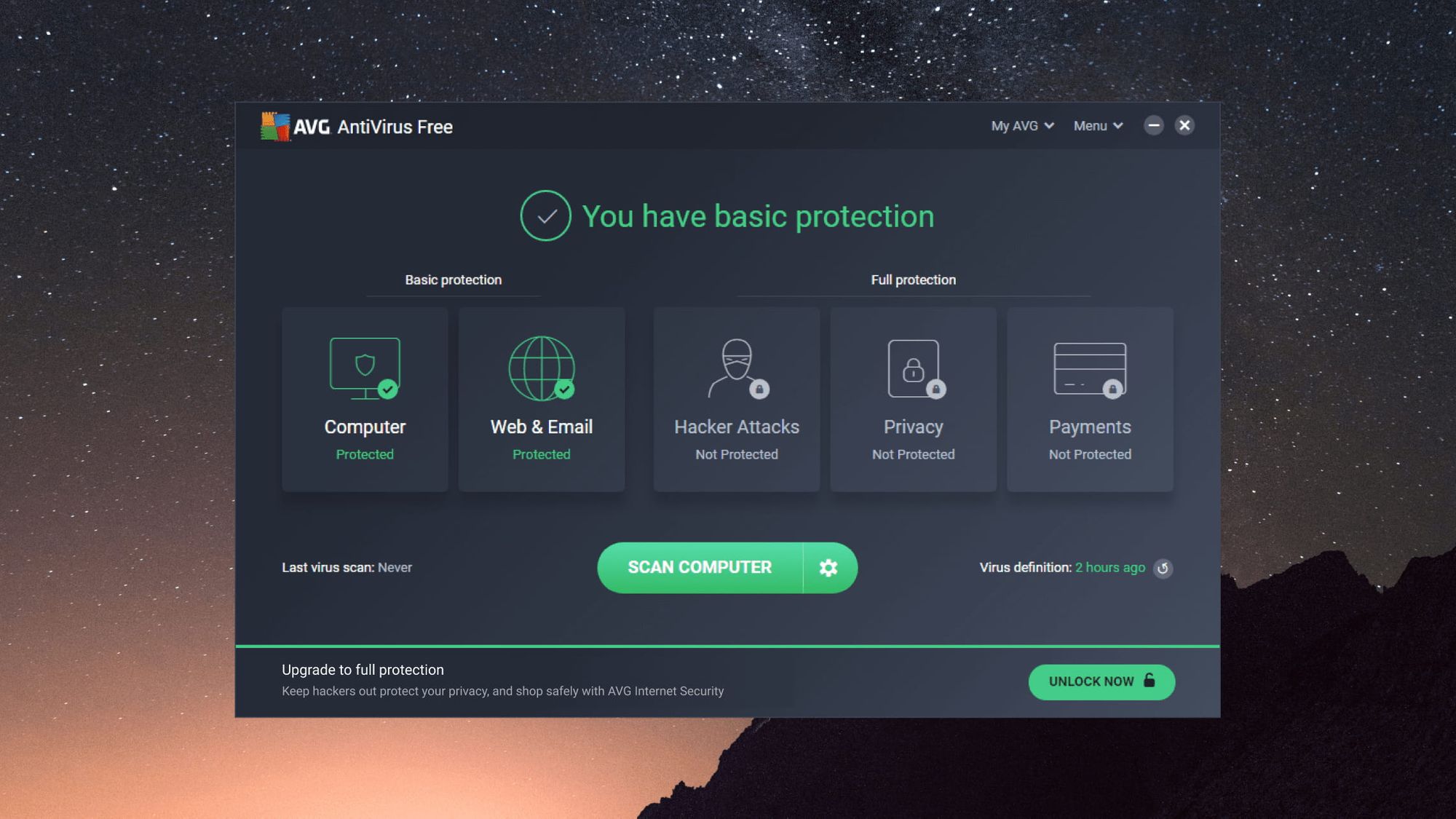Click the virus definition refresh icon
The height and width of the screenshot is (819, 1456).
tap(1163, 568)
